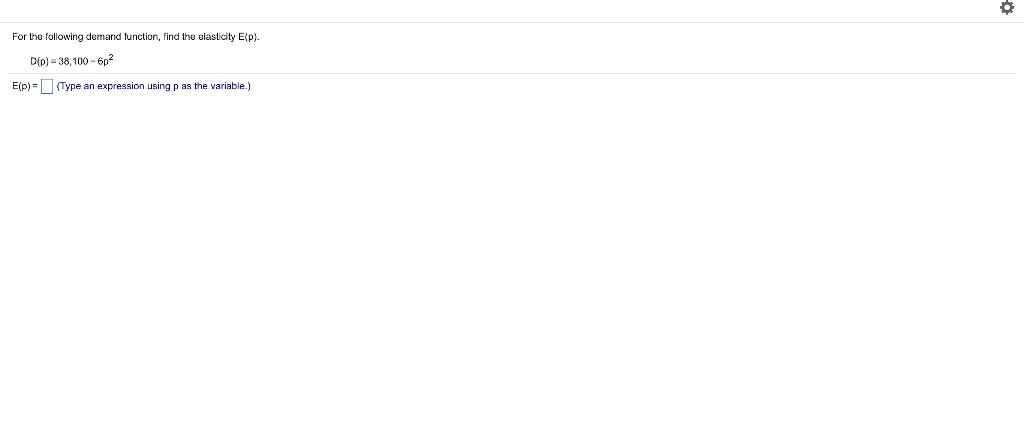The image size is (1024, 432).
Task: Focus the E(p) answer input box
Action: tap(47, 86)
